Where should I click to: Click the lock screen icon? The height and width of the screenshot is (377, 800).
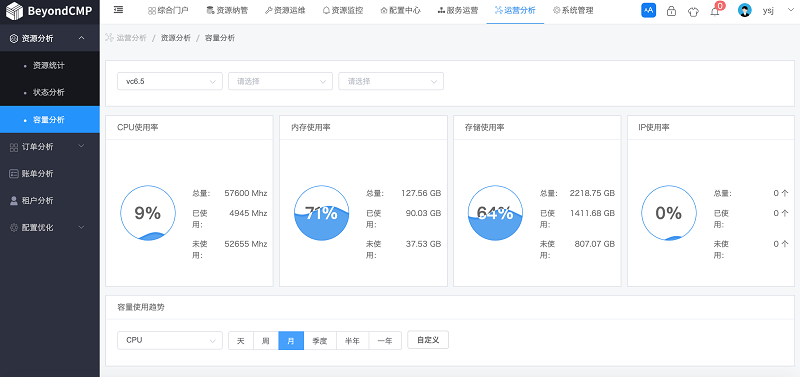[x=671, y=11]
